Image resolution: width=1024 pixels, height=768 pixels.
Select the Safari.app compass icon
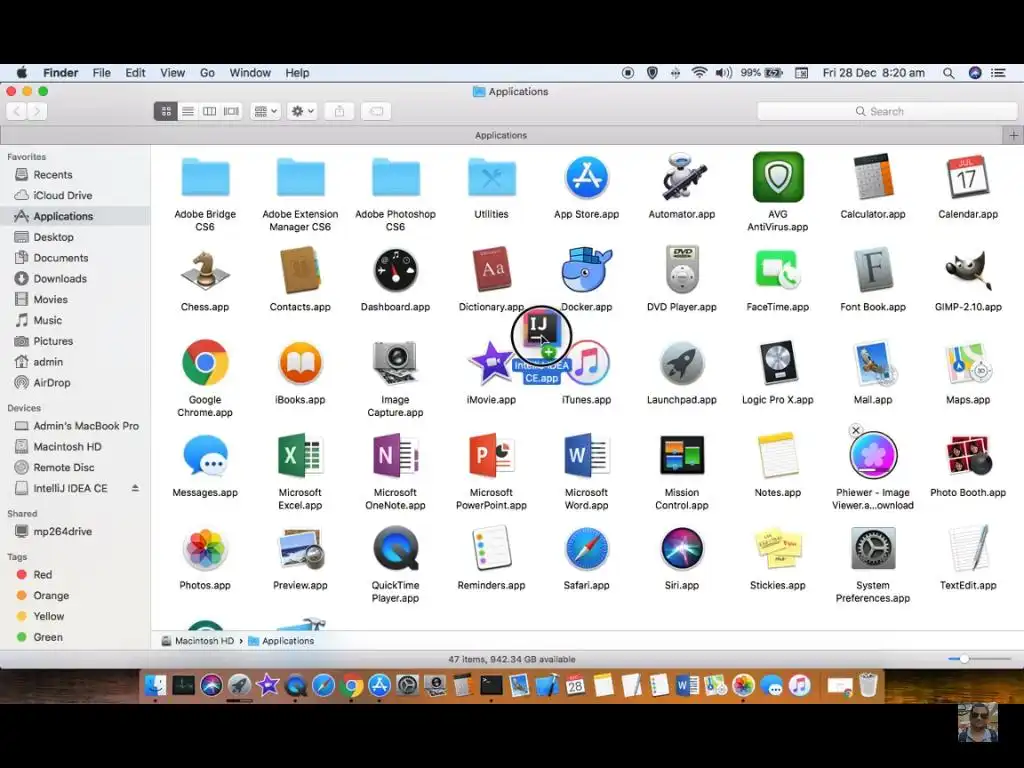pyautogui.click(x=586, y=549)
